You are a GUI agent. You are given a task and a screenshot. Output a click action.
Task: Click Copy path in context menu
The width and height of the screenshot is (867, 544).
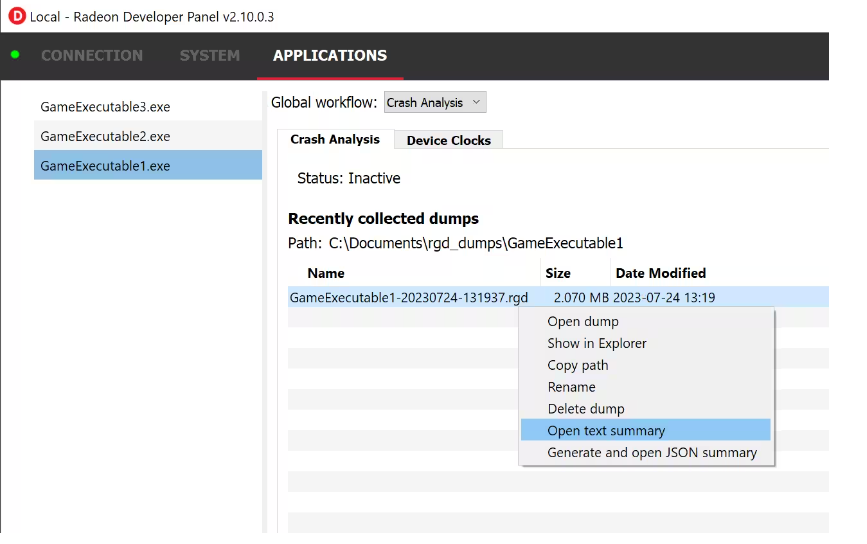click(x=577, y=365)
